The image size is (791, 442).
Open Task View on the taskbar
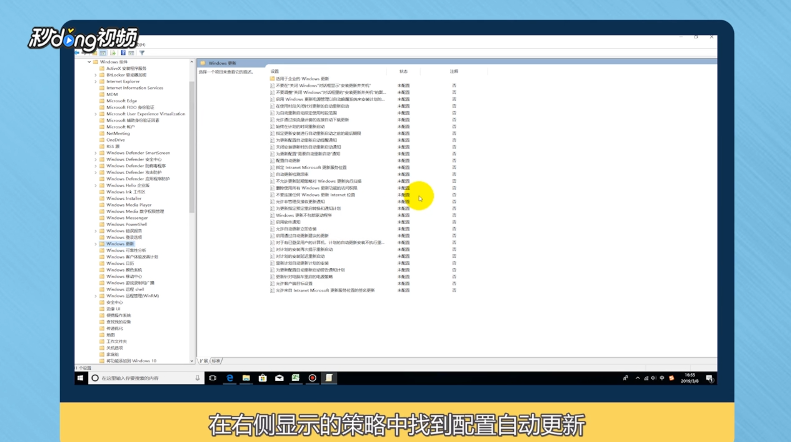[213, 378]
